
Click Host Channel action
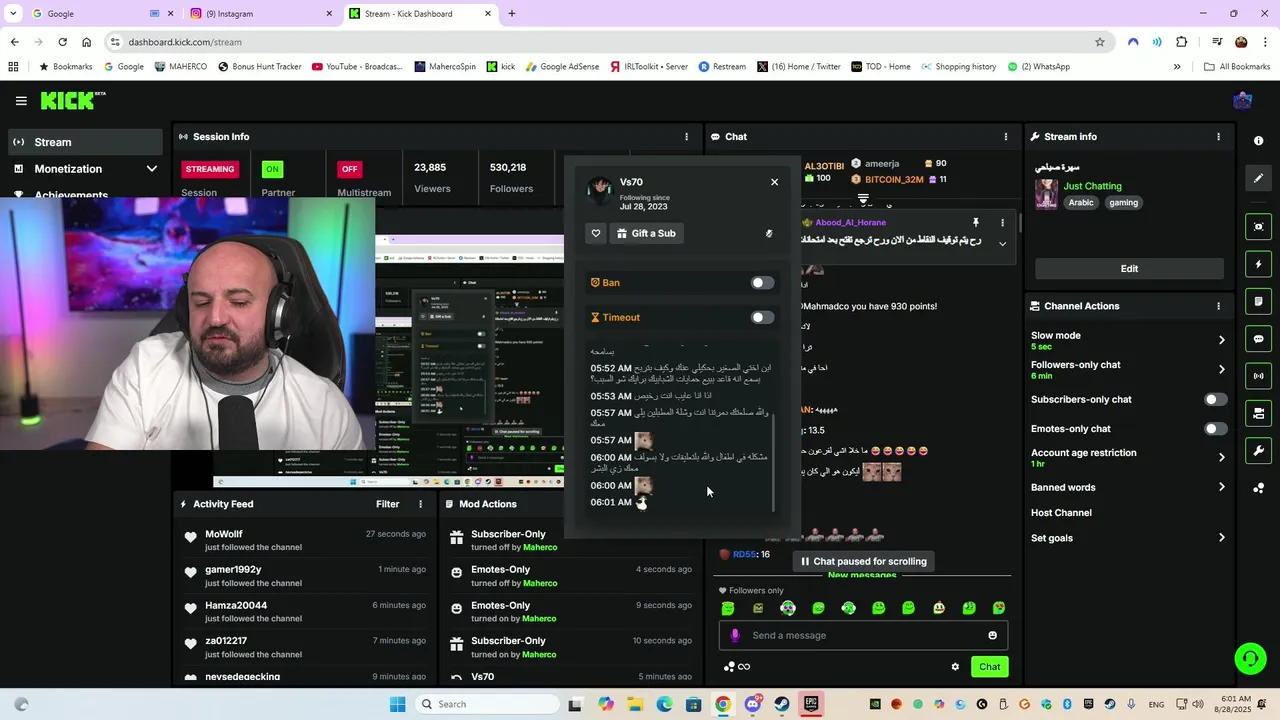tap(1061, 513)
